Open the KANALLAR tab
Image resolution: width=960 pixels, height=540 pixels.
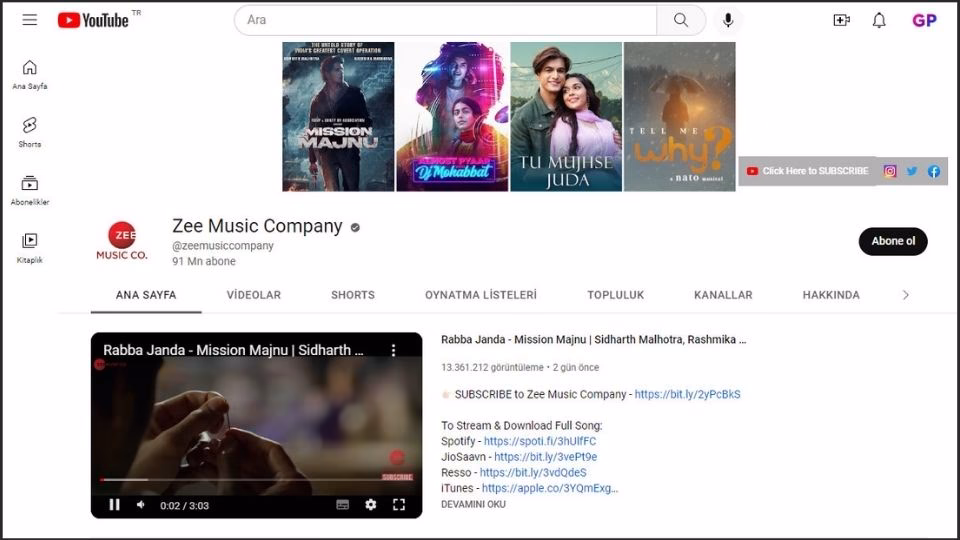(723, 295)
